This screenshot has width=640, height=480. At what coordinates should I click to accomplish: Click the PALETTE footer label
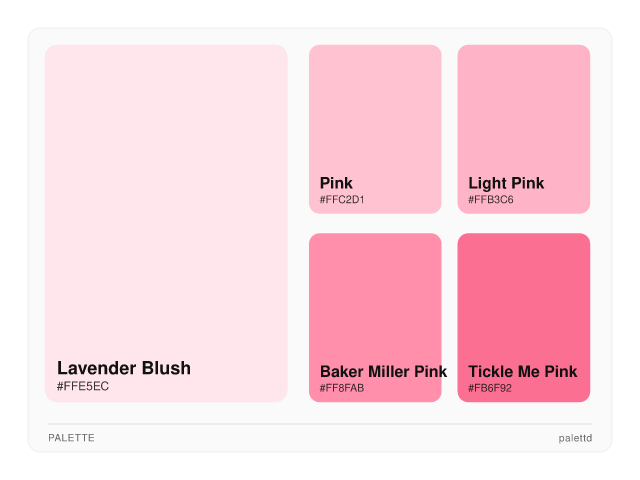click(71, 438)
